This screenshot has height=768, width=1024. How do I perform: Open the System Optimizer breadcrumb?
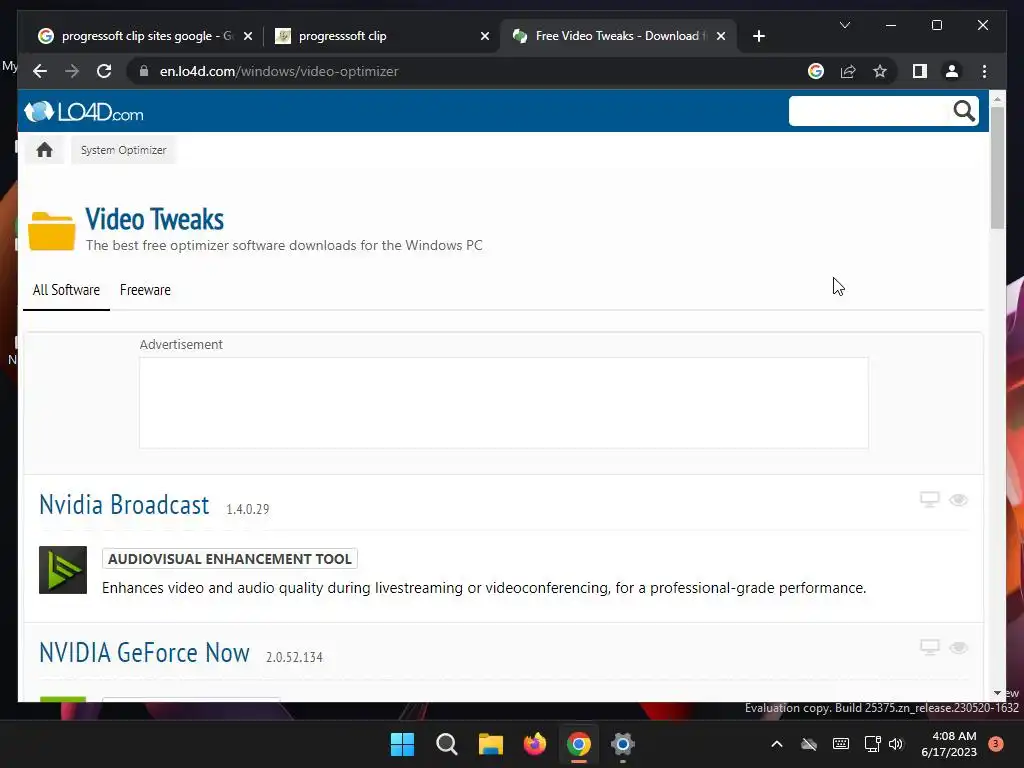(x=123, y=150)
